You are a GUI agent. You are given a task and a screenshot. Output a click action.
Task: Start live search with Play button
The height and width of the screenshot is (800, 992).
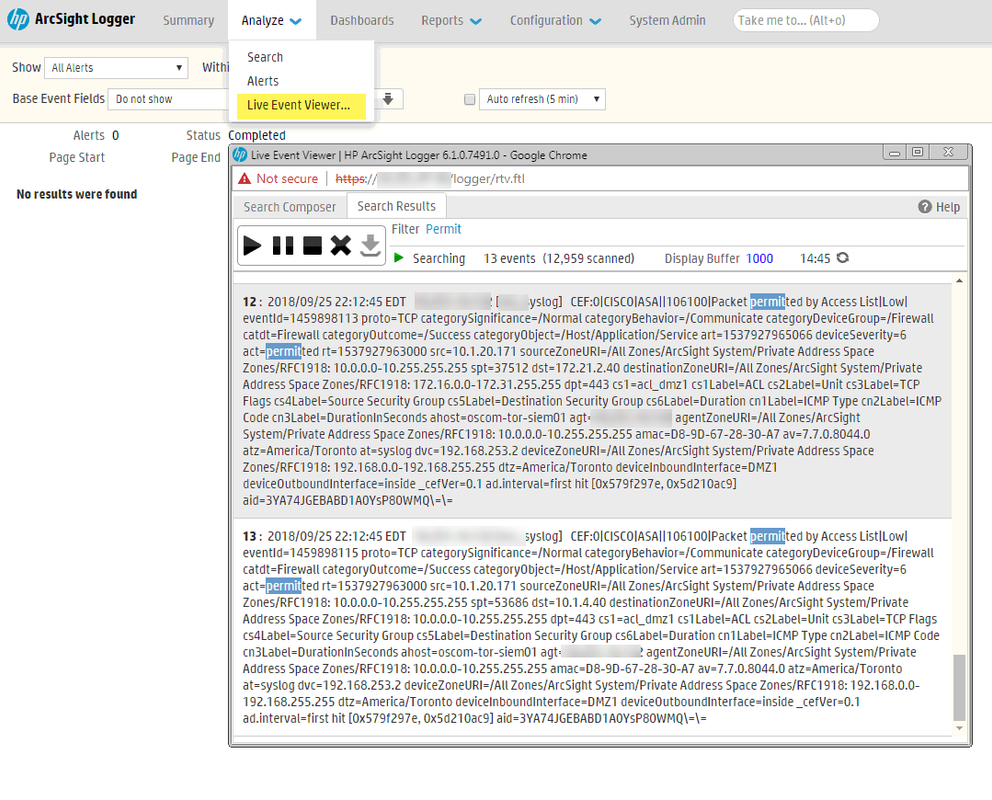(252, 245)
